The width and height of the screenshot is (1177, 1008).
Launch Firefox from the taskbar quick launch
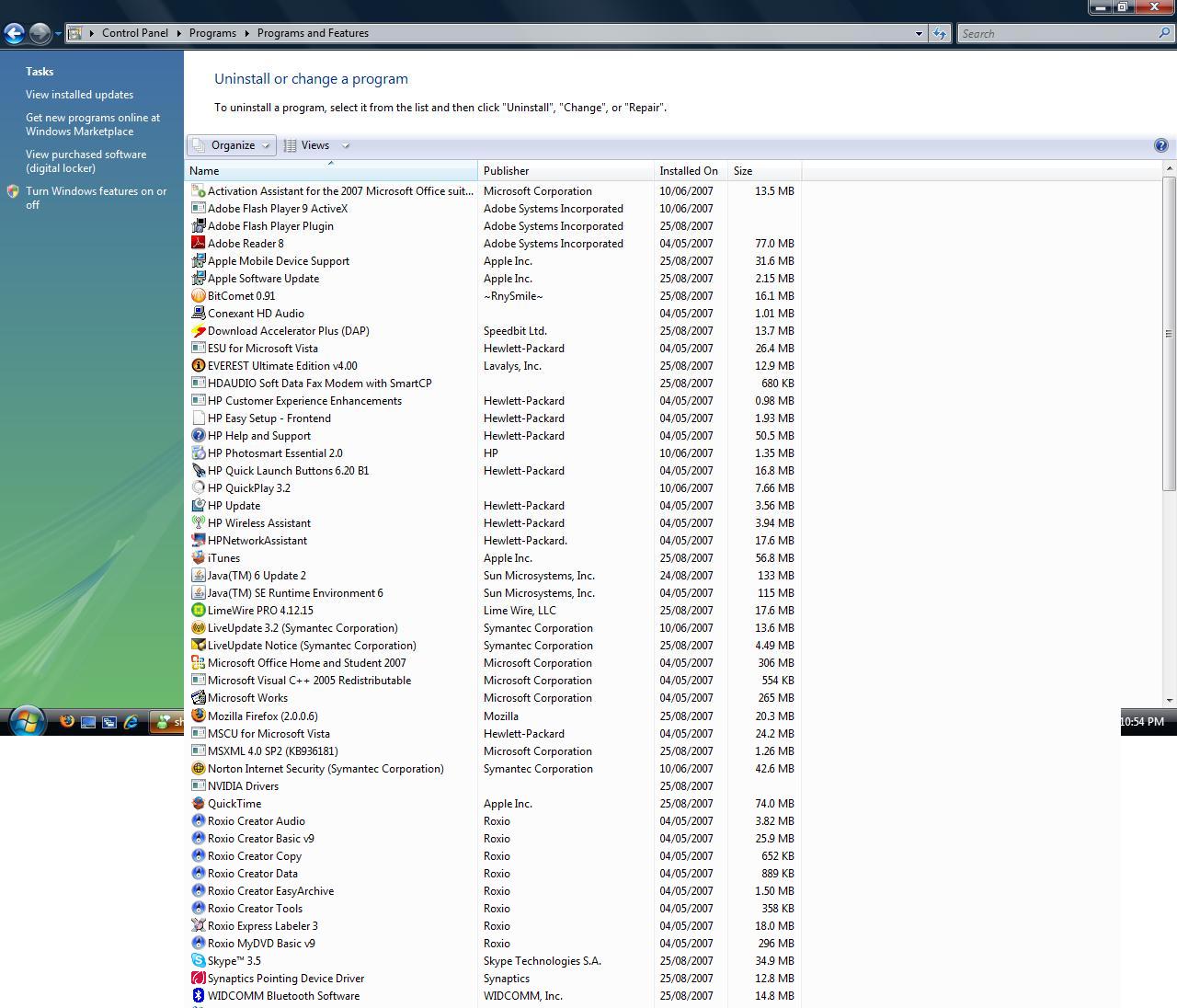point(67,722)
